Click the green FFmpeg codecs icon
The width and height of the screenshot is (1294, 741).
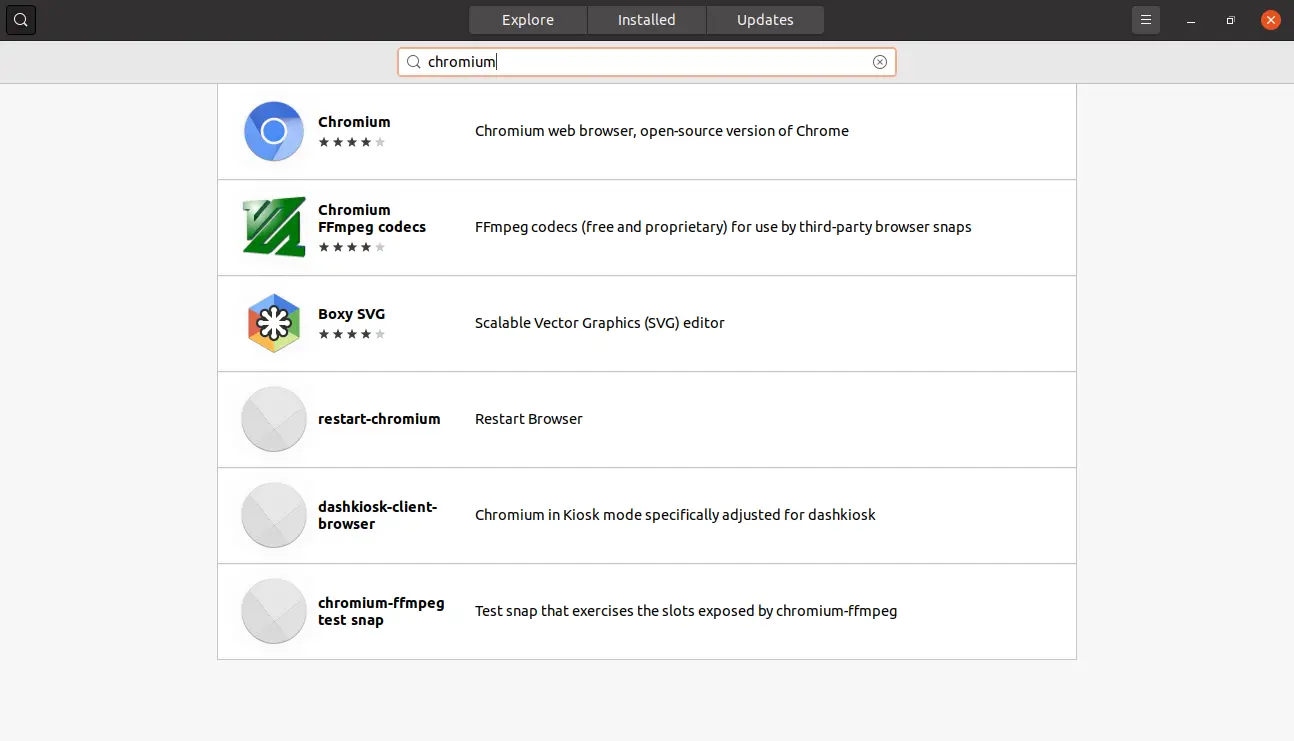pos(274,227)
